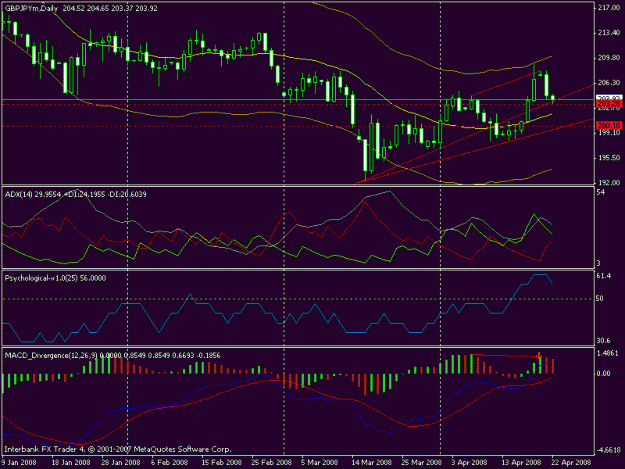Click the red 203.28 price level tag
Viewport: 625px width, 469px height.
[609, 104]
